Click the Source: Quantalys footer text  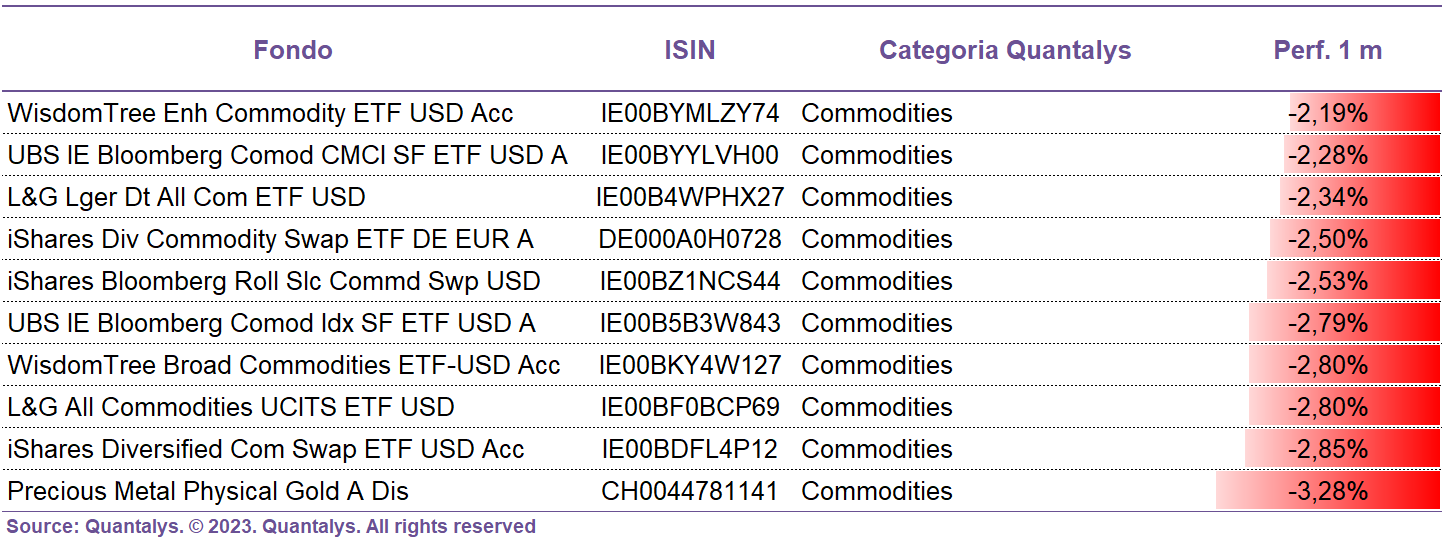tap(271, 526)
